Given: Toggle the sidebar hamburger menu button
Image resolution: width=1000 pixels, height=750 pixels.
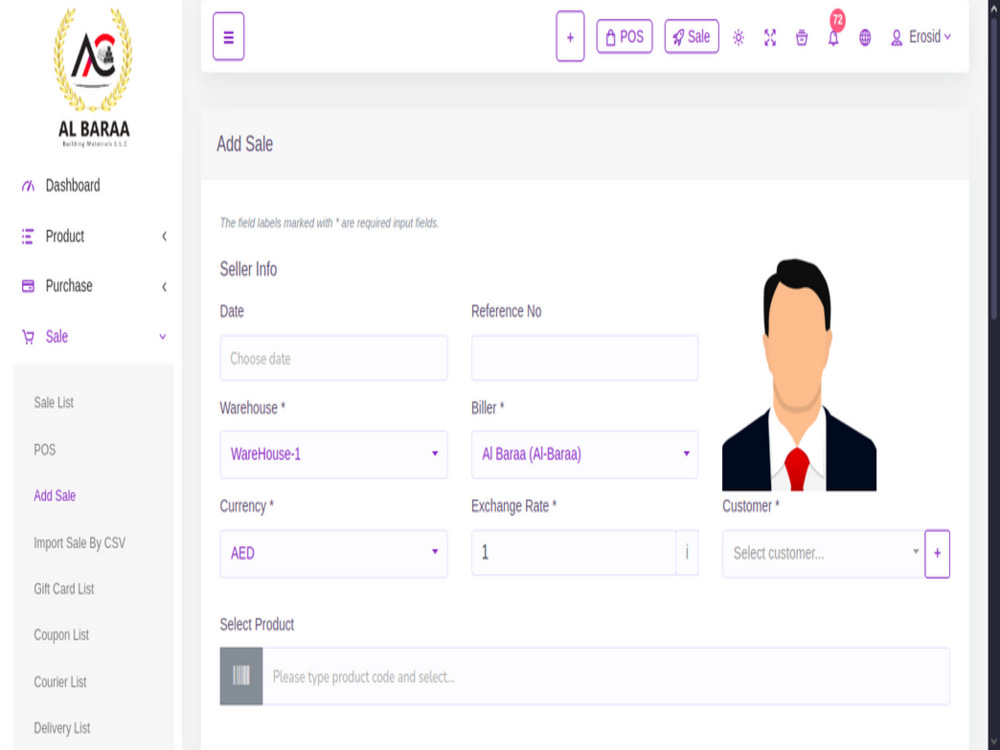Looking at the screenshot, I should click(x=228, y=36).
